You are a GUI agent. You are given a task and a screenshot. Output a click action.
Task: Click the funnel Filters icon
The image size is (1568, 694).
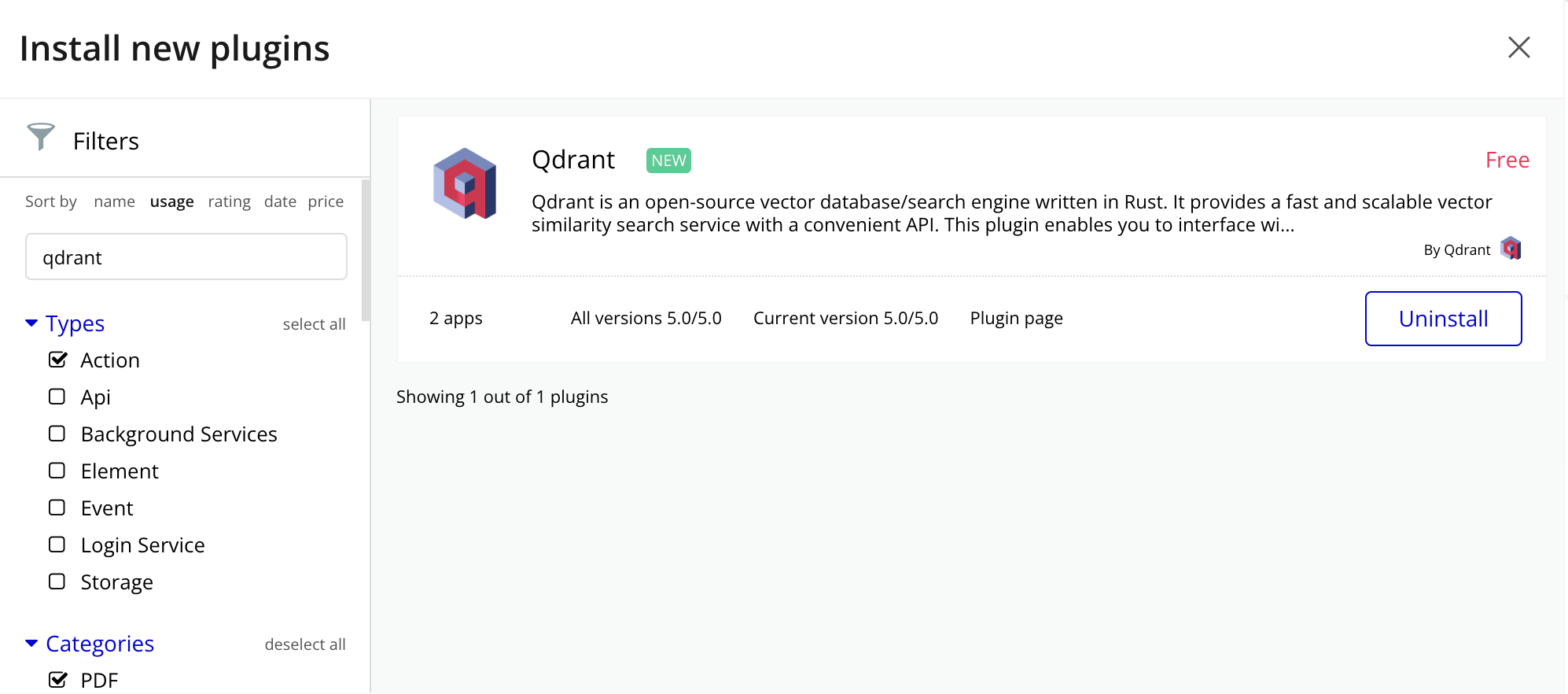pos(41,137)
